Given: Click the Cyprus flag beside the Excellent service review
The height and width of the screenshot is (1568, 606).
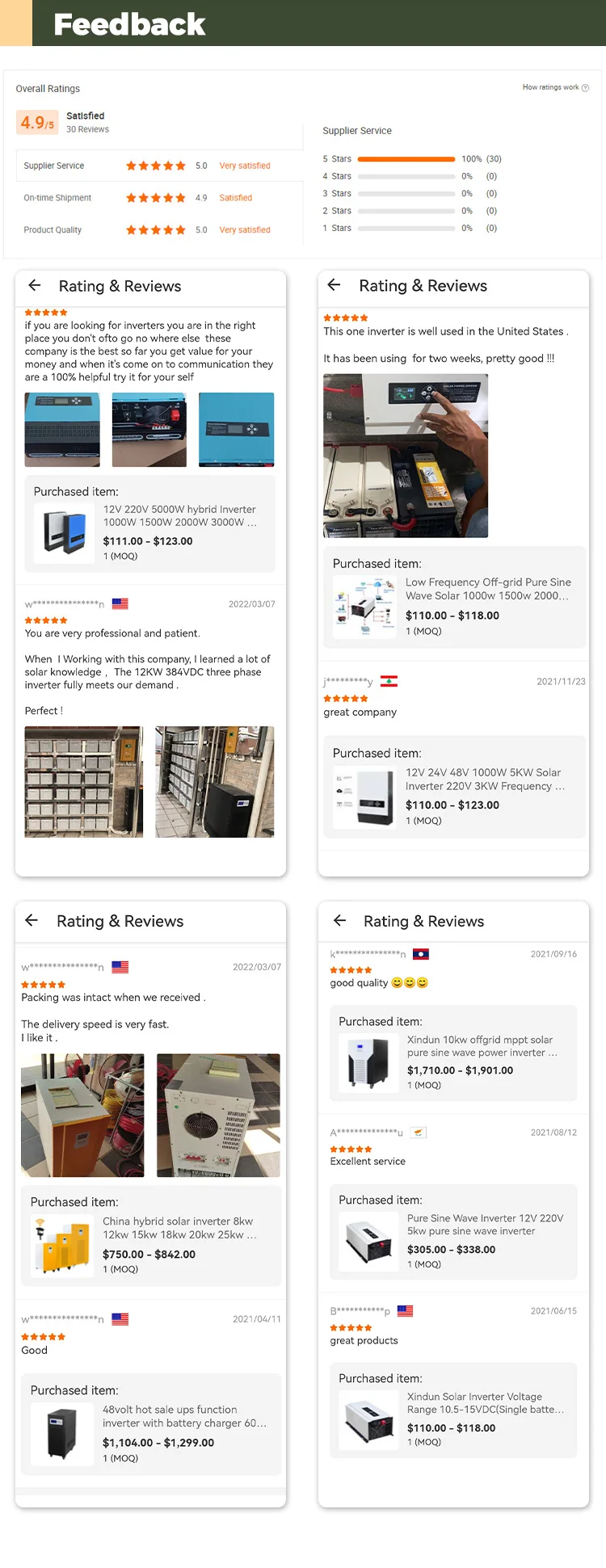Looking at the screenshot, I should pyautogui.click(x=418, y=1133).
